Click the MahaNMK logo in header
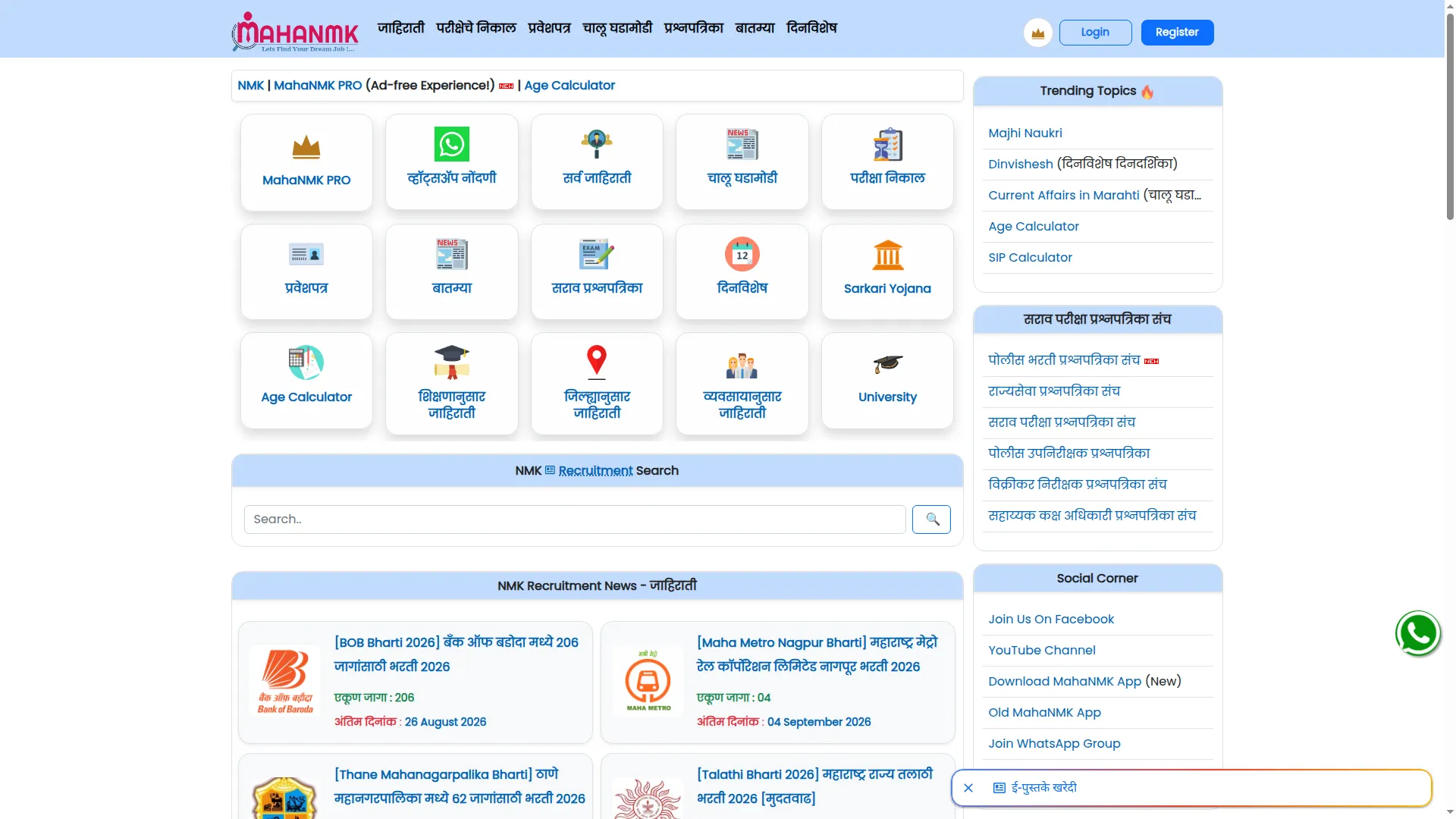Viewport: 1456px width, 819px height. pos(295,32)
